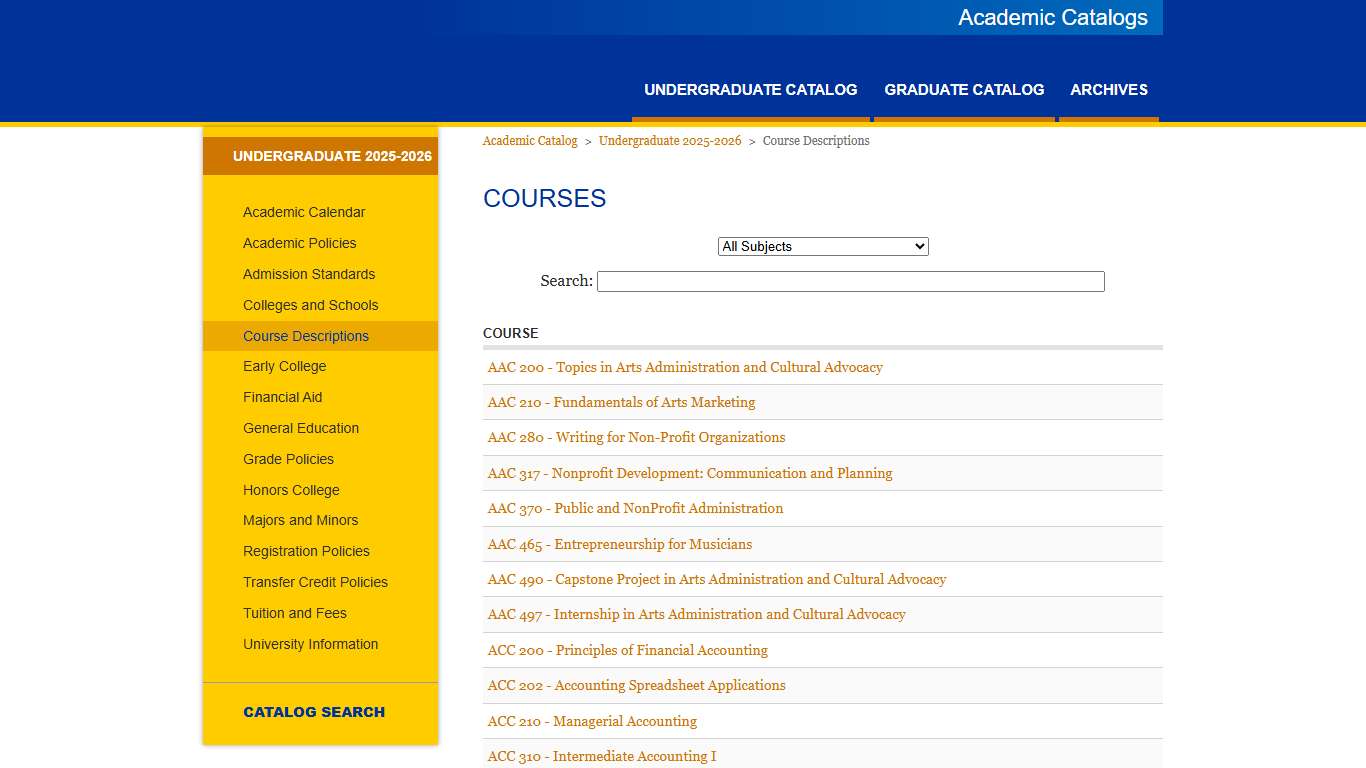
Task: Go to Academic Calendar page
Action: [x=303, y=212]
